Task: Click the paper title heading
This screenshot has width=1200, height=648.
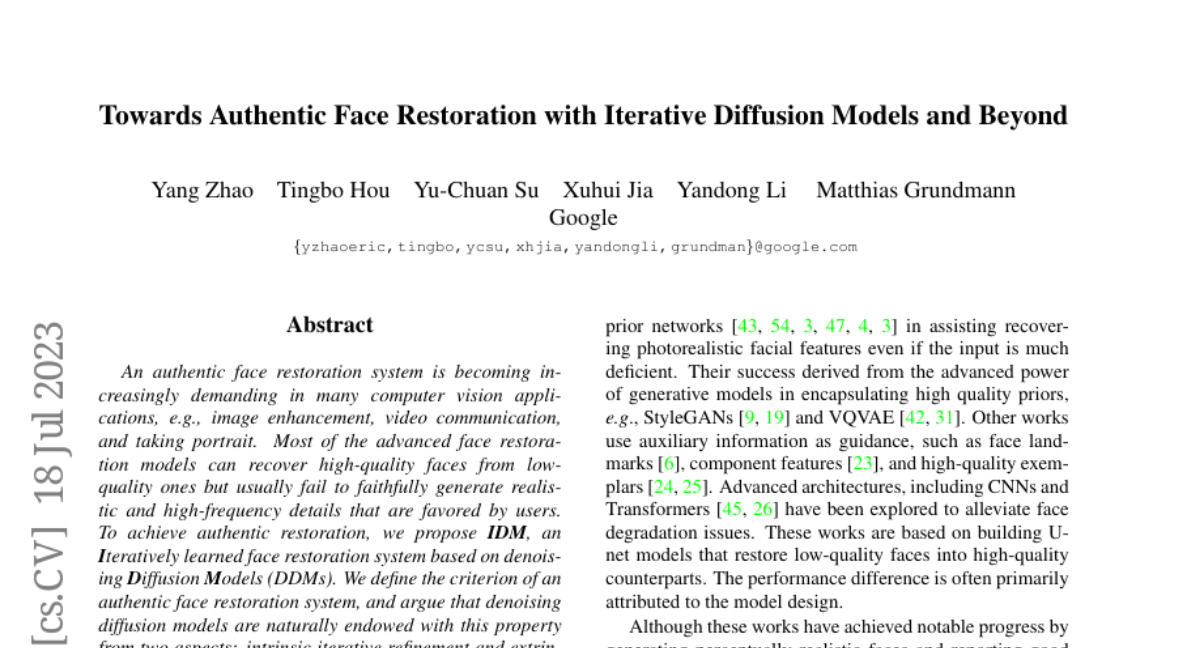Action: click(x=583, y=116)
